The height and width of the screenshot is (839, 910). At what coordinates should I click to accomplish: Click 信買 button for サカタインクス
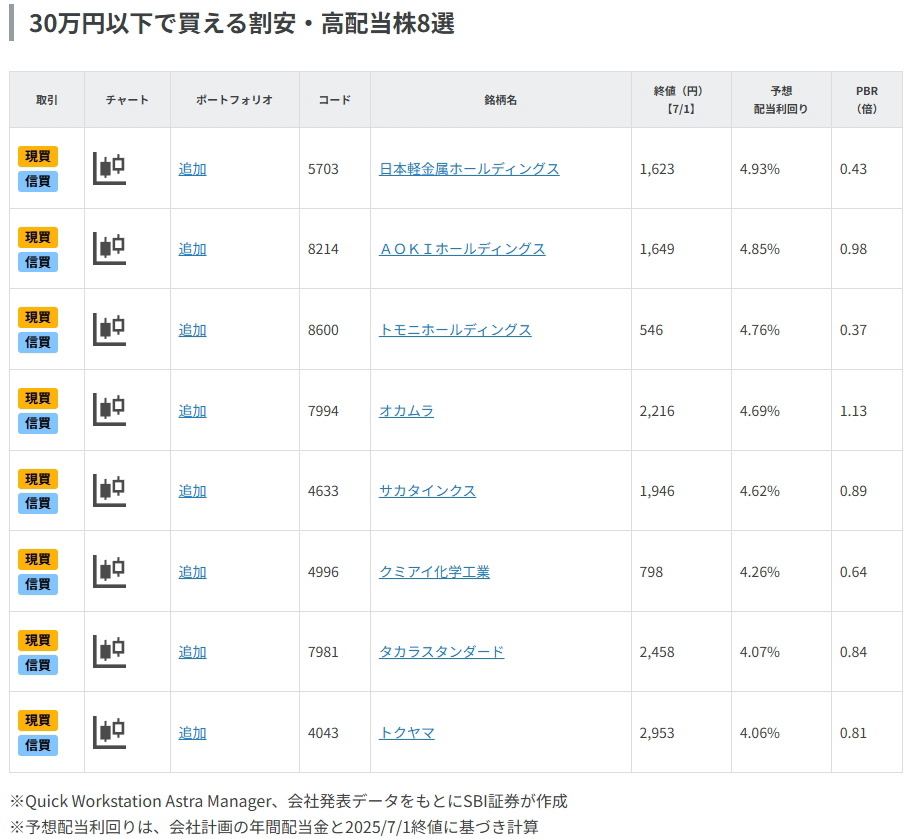[x=38, y=503]
